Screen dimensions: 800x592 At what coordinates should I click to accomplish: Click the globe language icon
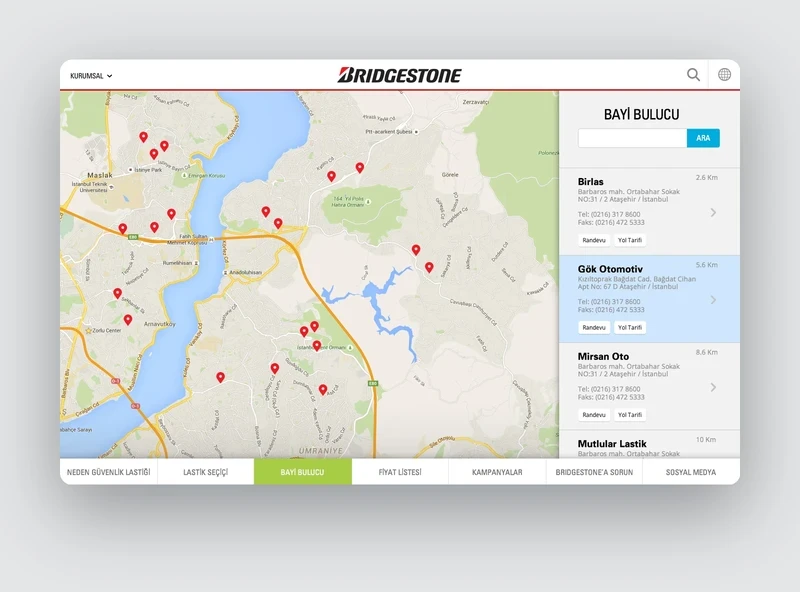pyautogui.click(x=724, y=75)
